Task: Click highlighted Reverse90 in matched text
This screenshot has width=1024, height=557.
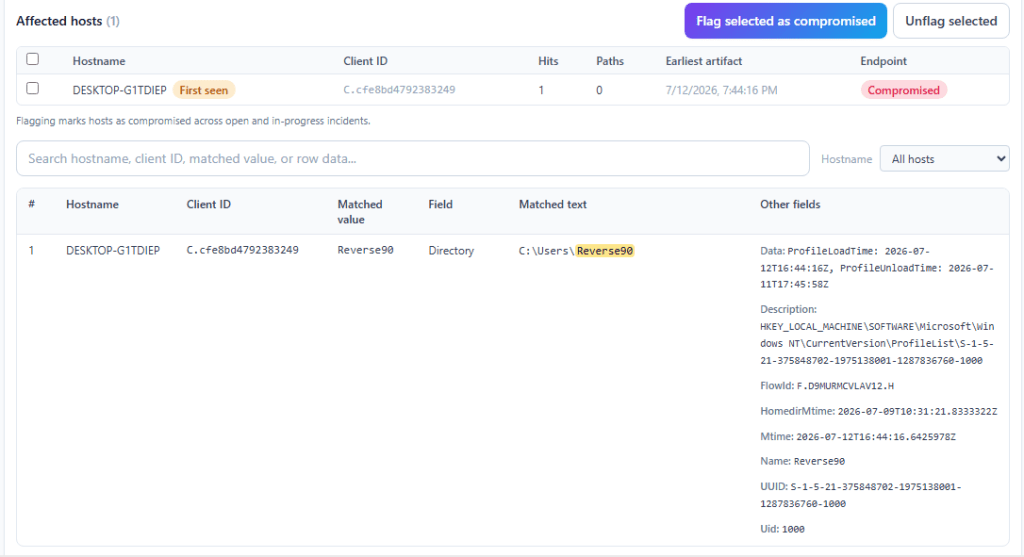Action: (x=605, y=251)
